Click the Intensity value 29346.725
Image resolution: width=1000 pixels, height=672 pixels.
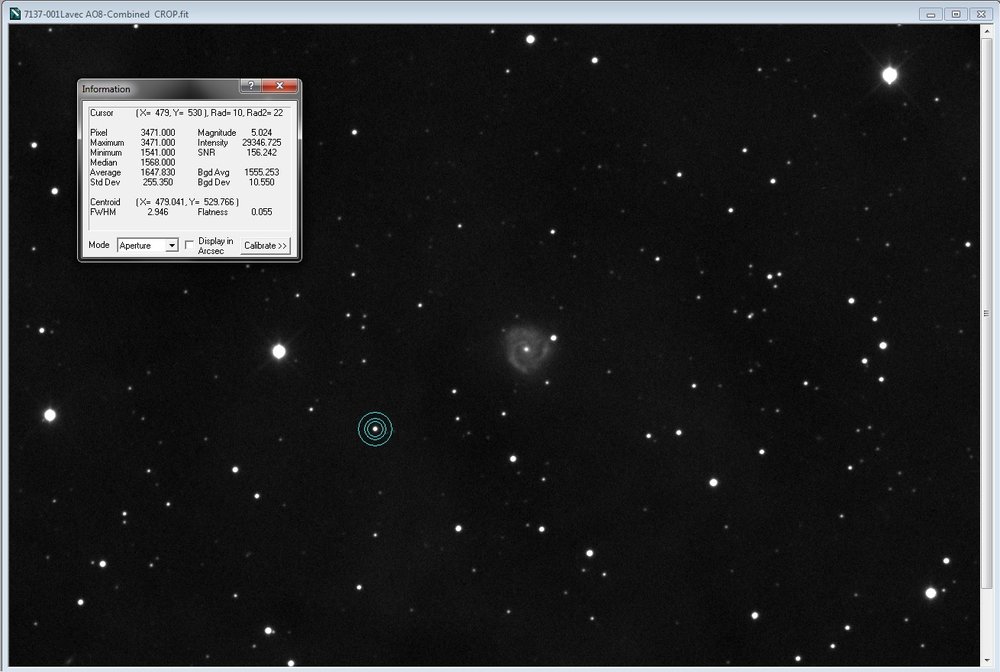pos(261,143)
